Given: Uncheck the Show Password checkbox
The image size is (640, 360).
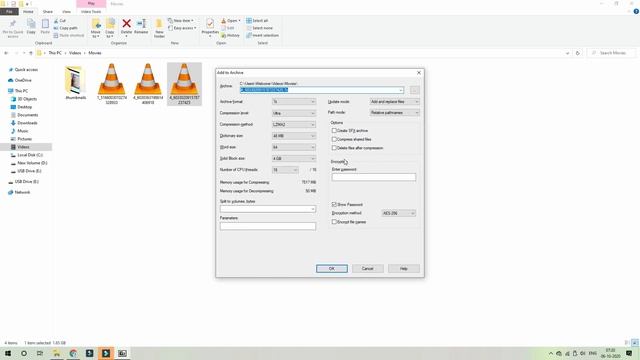Looking at the screenshot, I should point(334,204).
